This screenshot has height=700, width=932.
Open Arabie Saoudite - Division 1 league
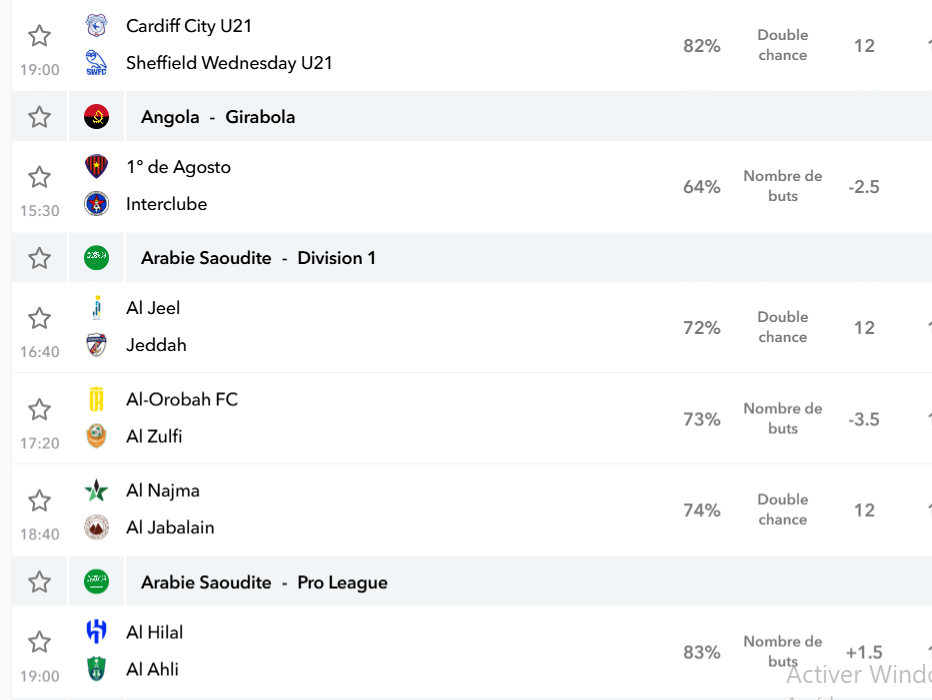pyautogui.click(x=258, y=258)
